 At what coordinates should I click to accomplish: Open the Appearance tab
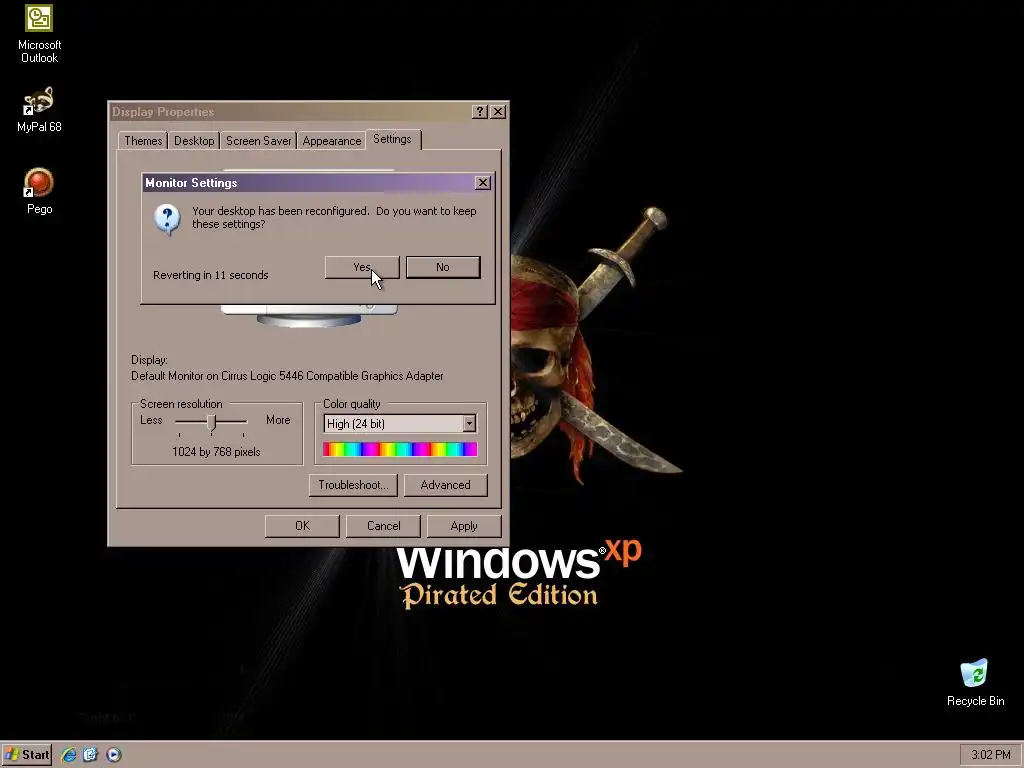point(332,141)
